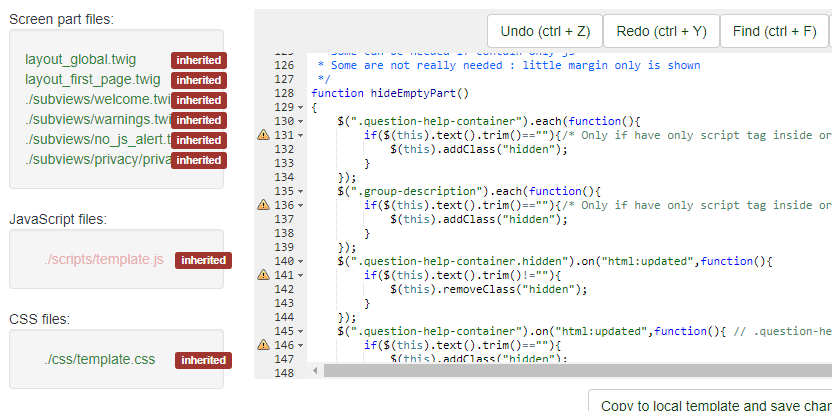Click Copy to local template and save button
The height and width of the screenshot is (411, 832).
click(712, 405)
